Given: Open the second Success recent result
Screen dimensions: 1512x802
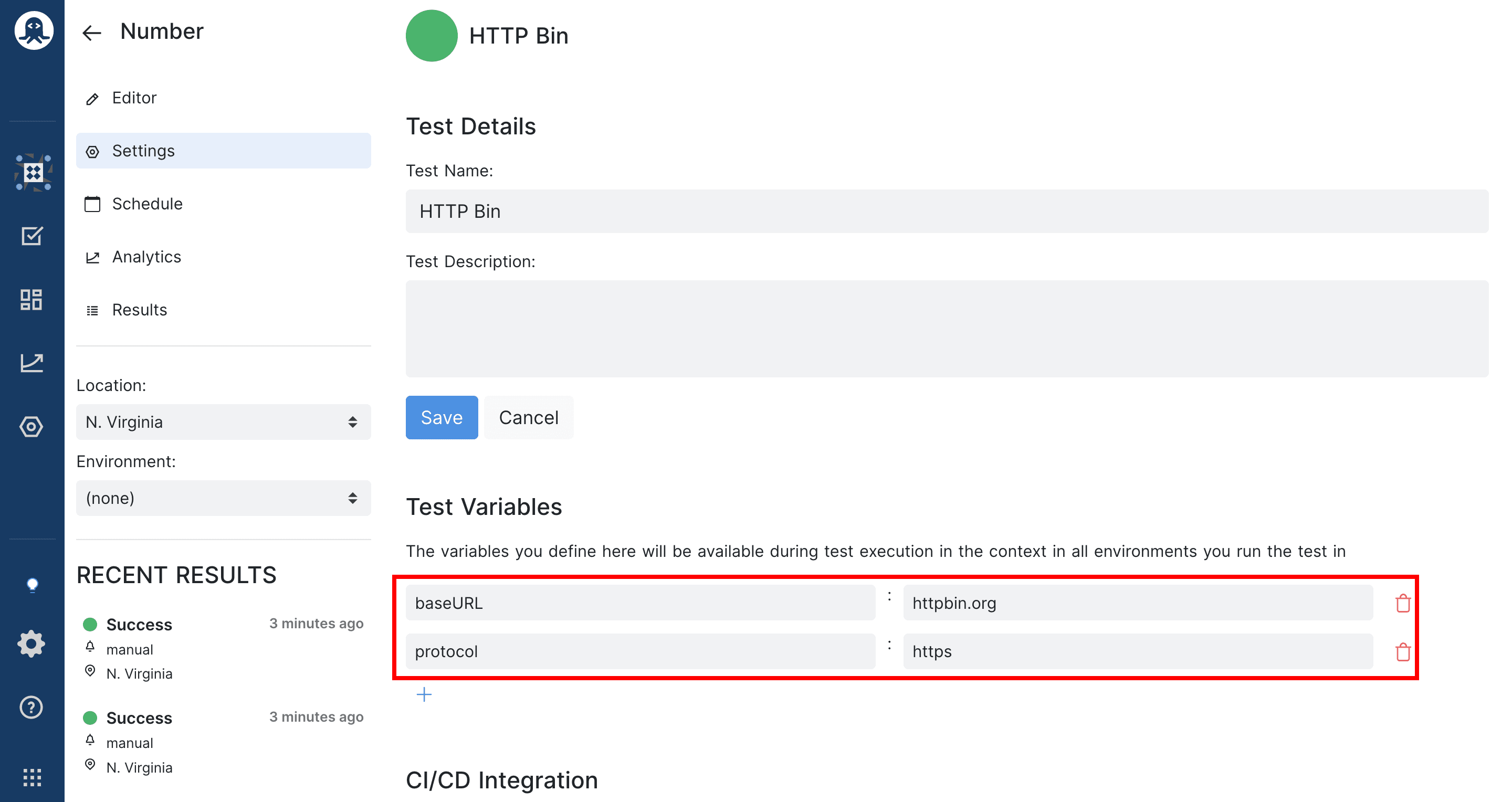Looking at the screenshot, I should tap(223, 742).
